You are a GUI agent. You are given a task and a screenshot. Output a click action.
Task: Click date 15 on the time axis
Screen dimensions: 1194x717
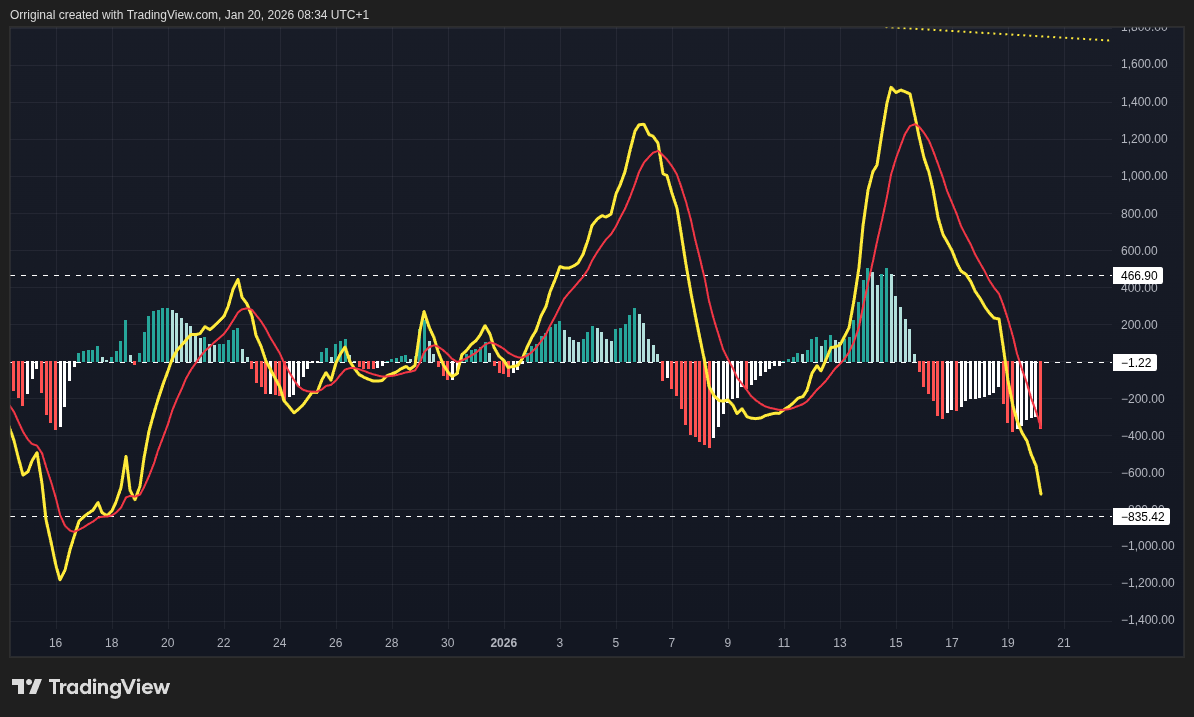pos(896,643)
